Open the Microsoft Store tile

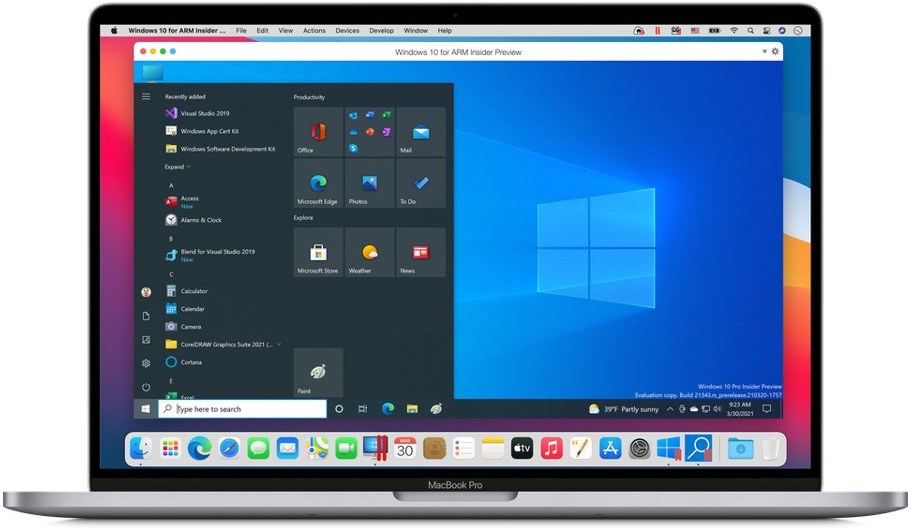pyautogui.click(x=319, y=253)
